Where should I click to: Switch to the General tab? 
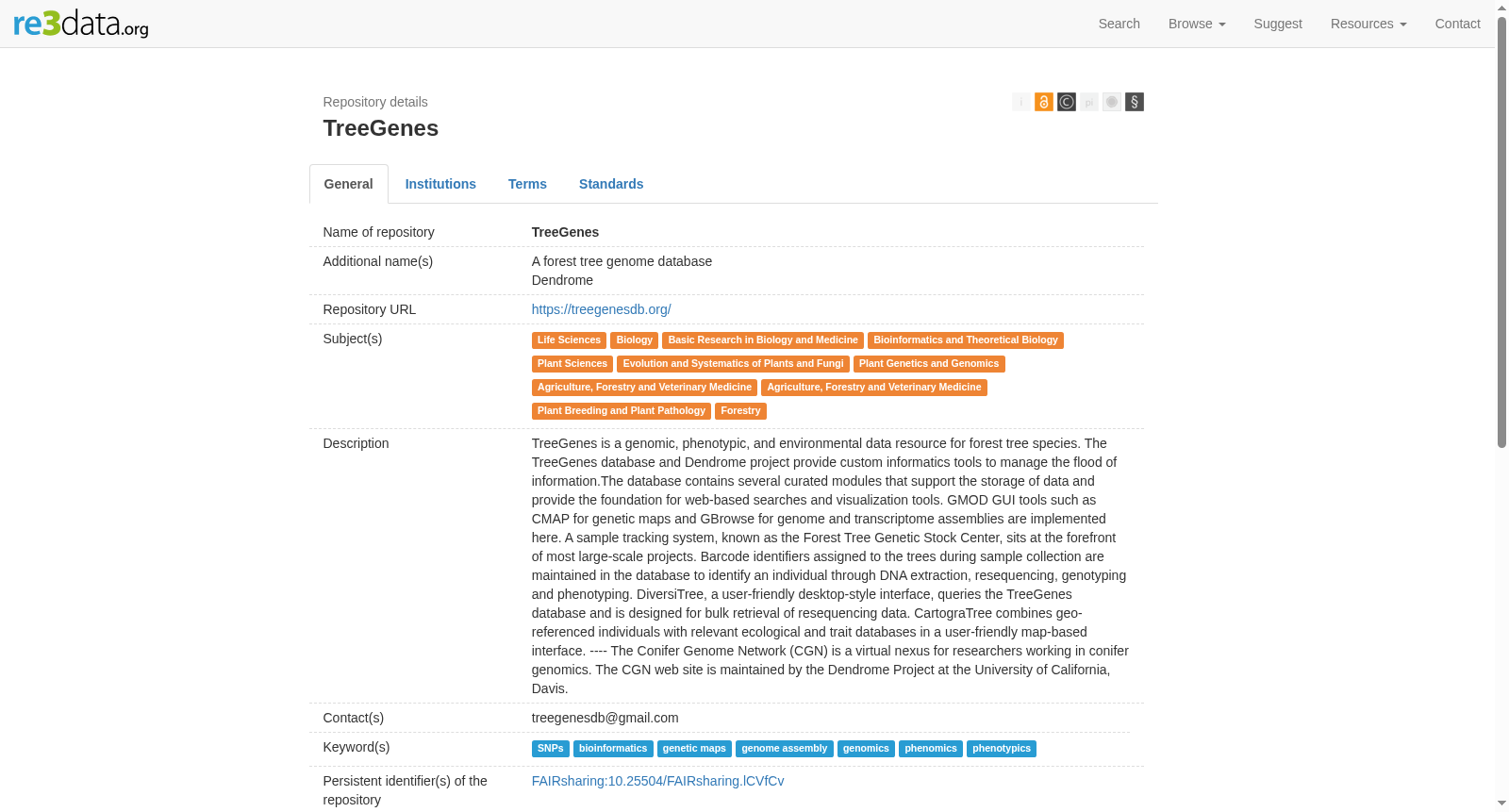tap(349, 184)
